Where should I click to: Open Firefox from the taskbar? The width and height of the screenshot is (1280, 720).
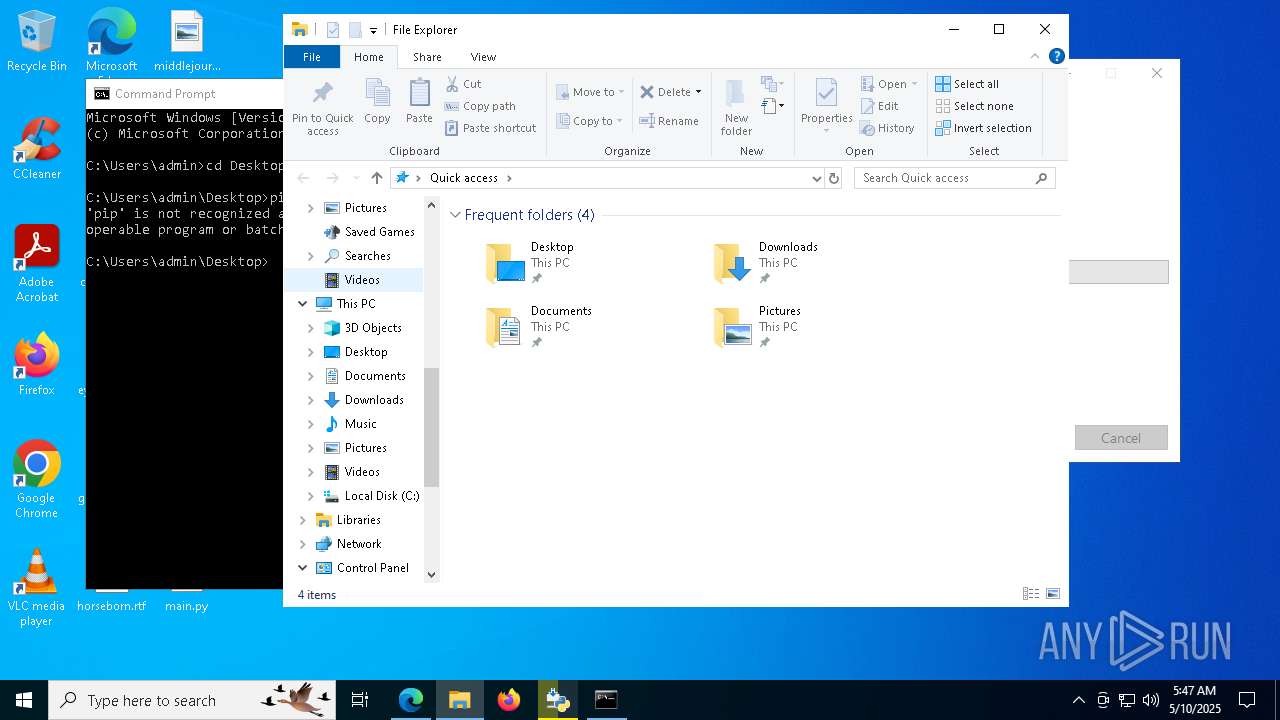[x=509, y=700]
